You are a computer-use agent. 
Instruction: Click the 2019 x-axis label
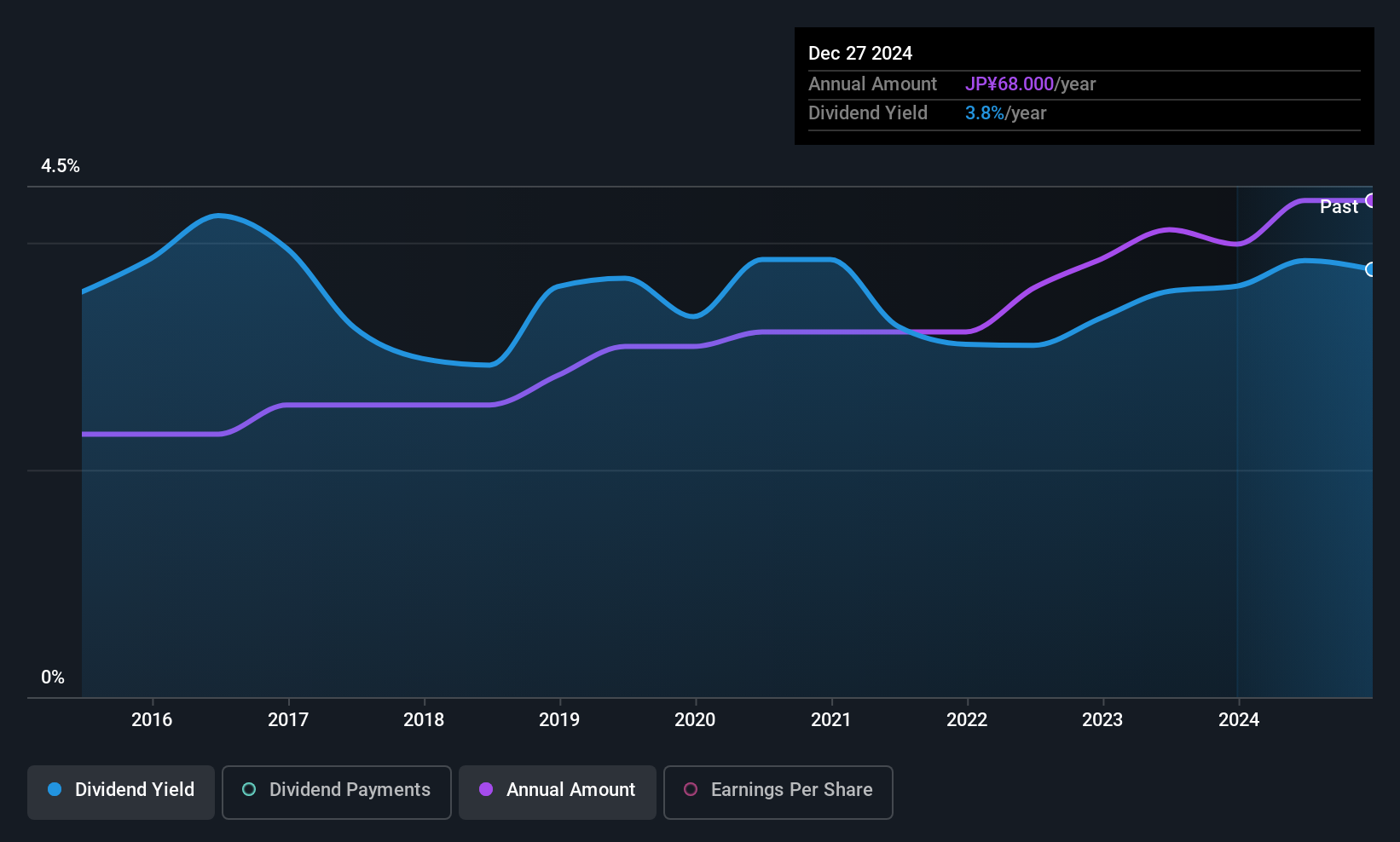coord(559,719)
